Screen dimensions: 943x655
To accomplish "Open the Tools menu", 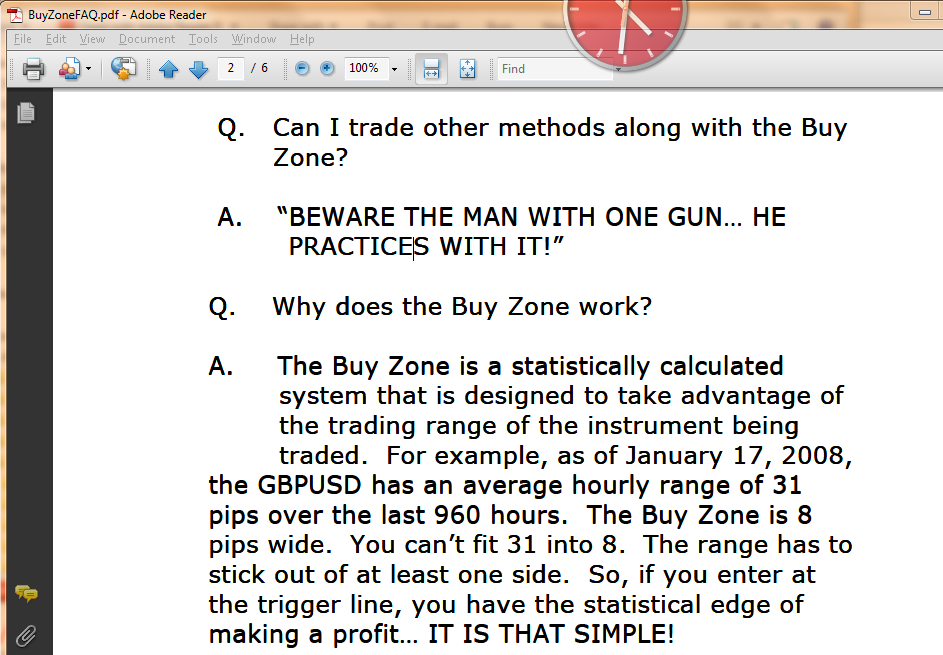I will 203,39.
